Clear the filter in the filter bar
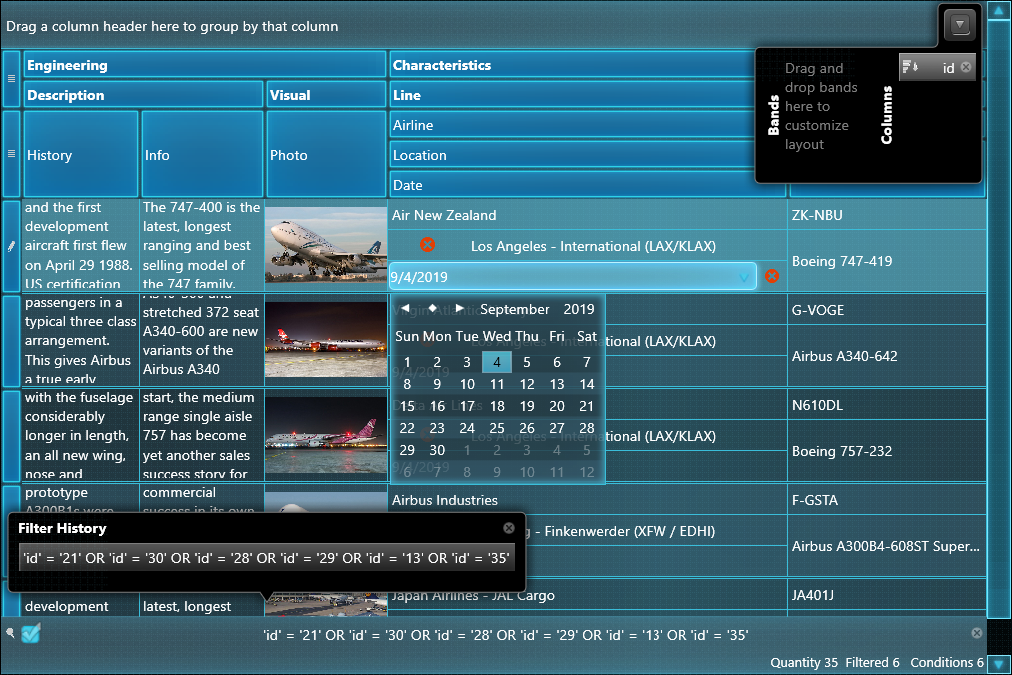1012x675 pixels. [977, 633]
